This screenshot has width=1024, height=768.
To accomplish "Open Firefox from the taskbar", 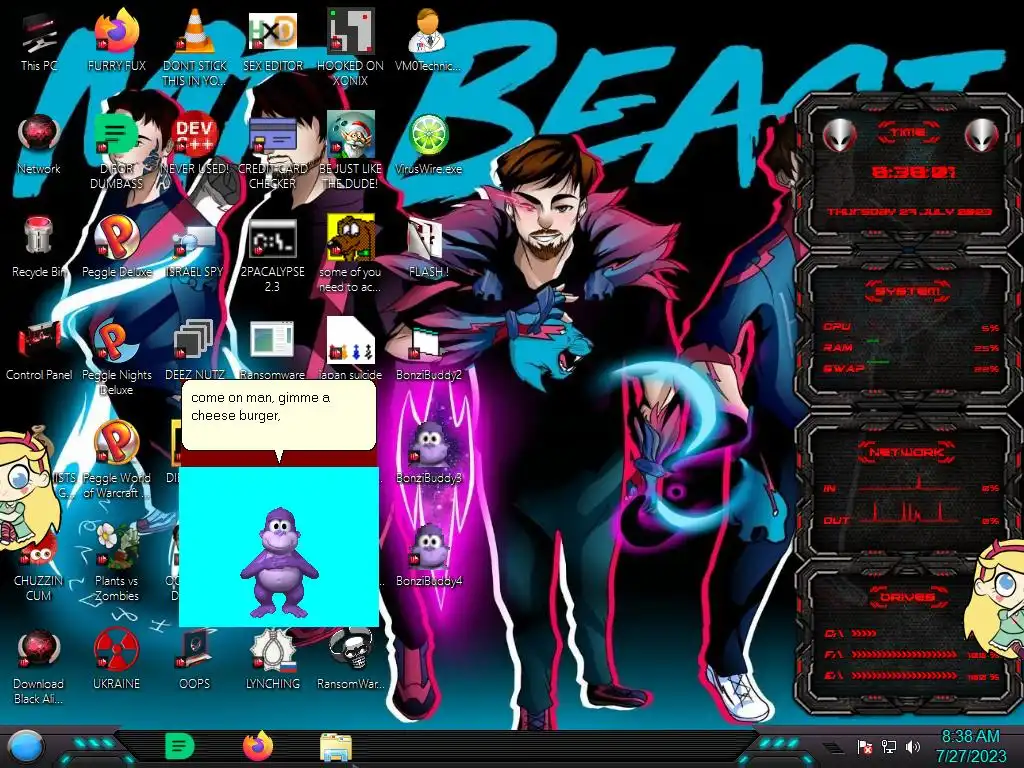I will tap(258, 746).
